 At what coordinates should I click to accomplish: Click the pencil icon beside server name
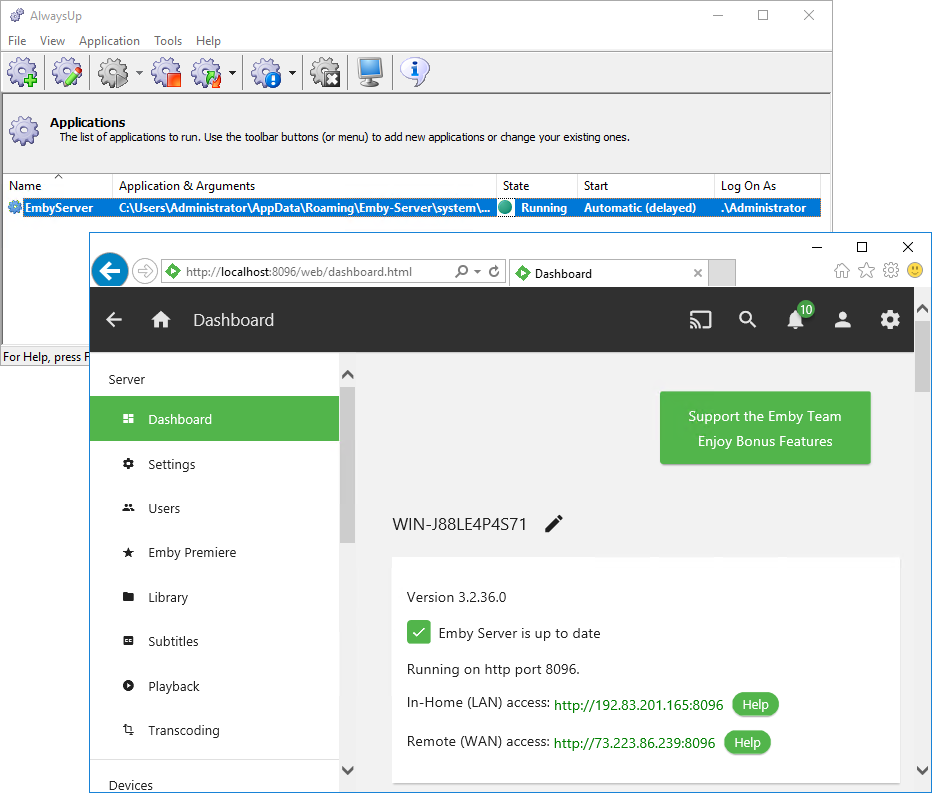pyautogui.click(x=554, y=524)
